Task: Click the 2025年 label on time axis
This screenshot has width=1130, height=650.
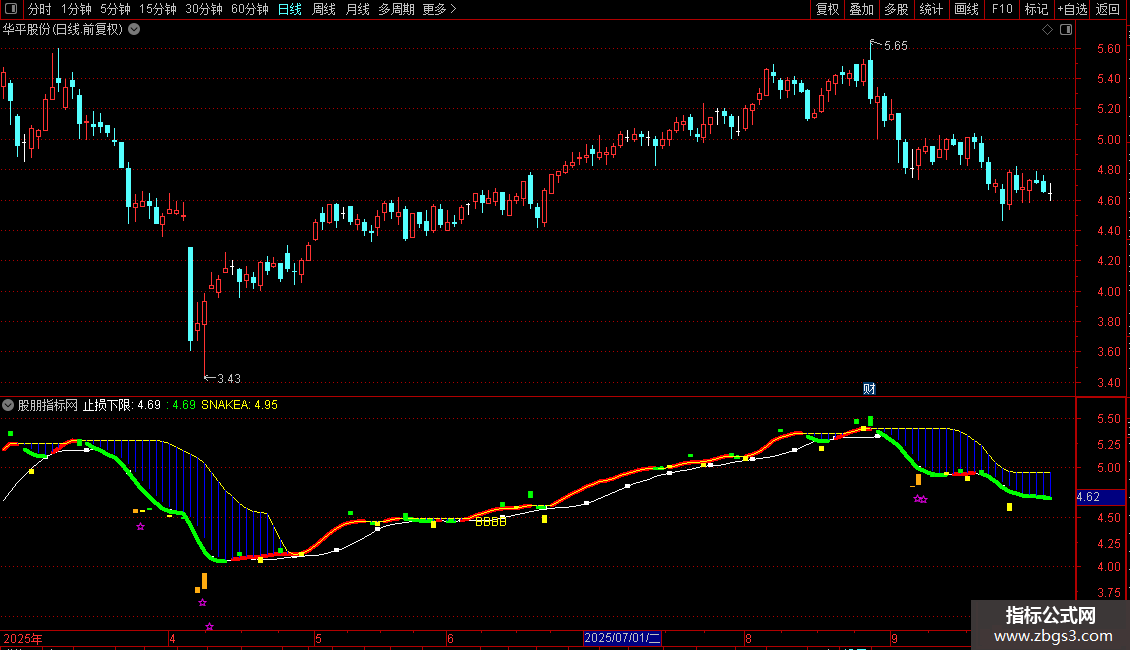Action: 23,638
